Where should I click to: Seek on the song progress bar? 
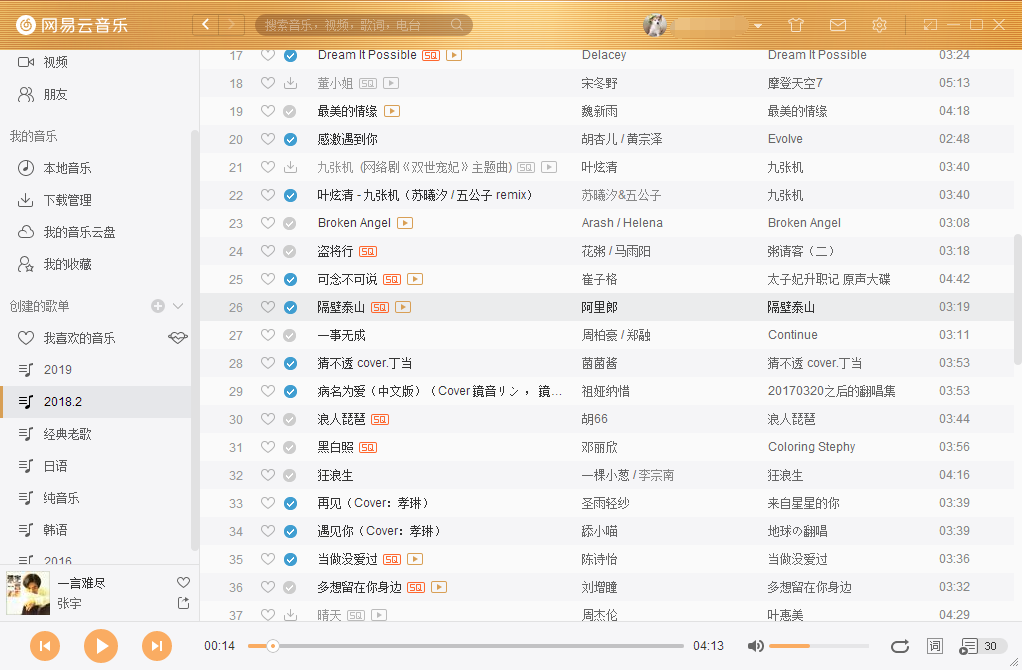coord(465,646)
